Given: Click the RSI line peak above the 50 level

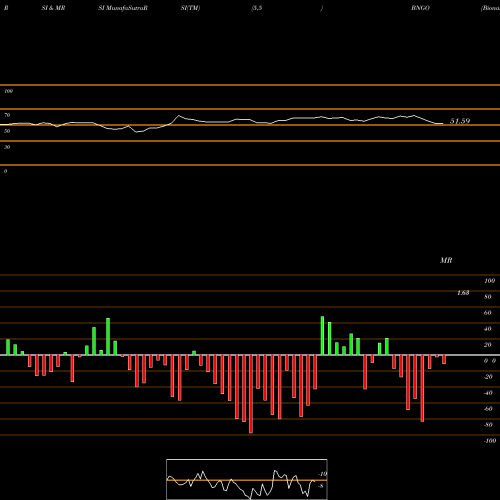Looking at the screenshot, I should click(179, 116).
